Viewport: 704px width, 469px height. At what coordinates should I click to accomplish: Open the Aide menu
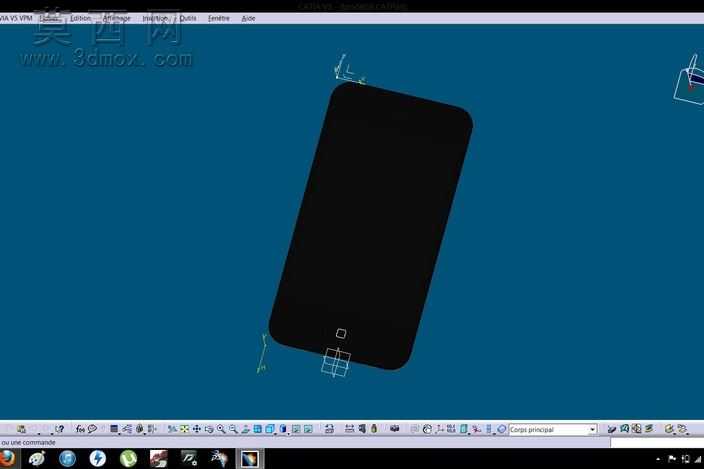click(248, 18)
